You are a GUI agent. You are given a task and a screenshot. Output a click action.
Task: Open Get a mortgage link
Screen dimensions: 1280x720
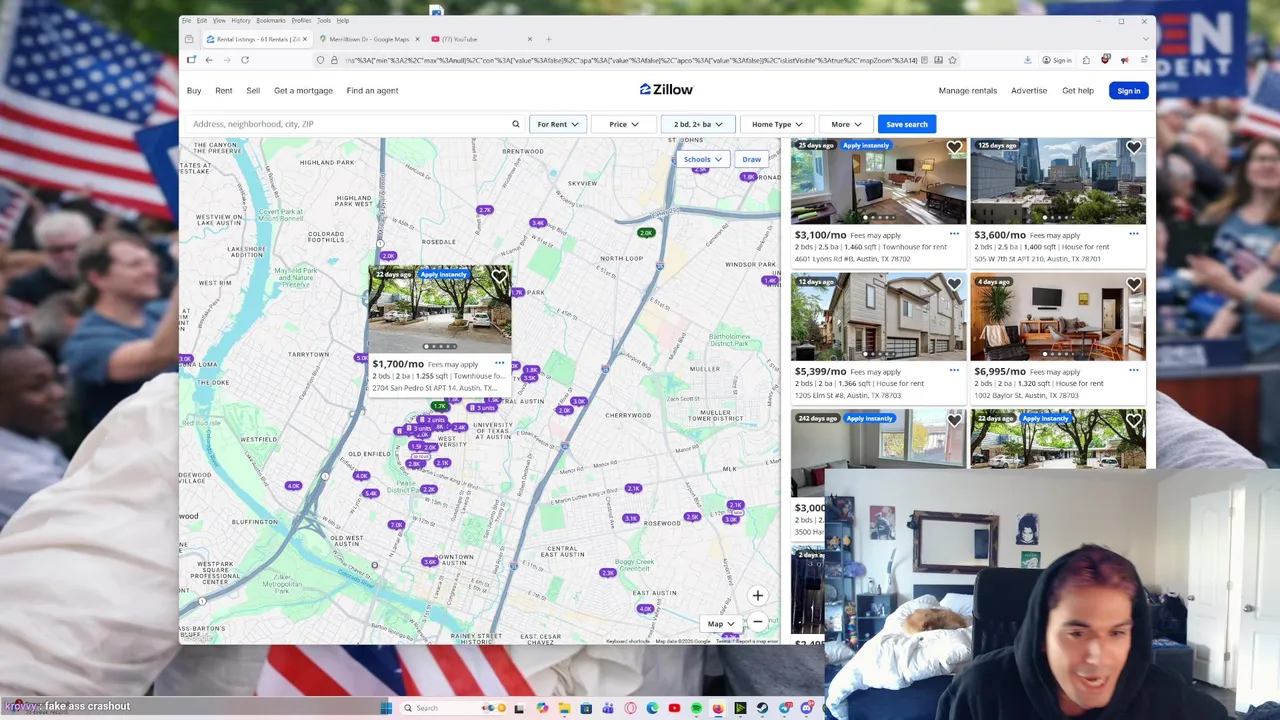tap(303, 90)
